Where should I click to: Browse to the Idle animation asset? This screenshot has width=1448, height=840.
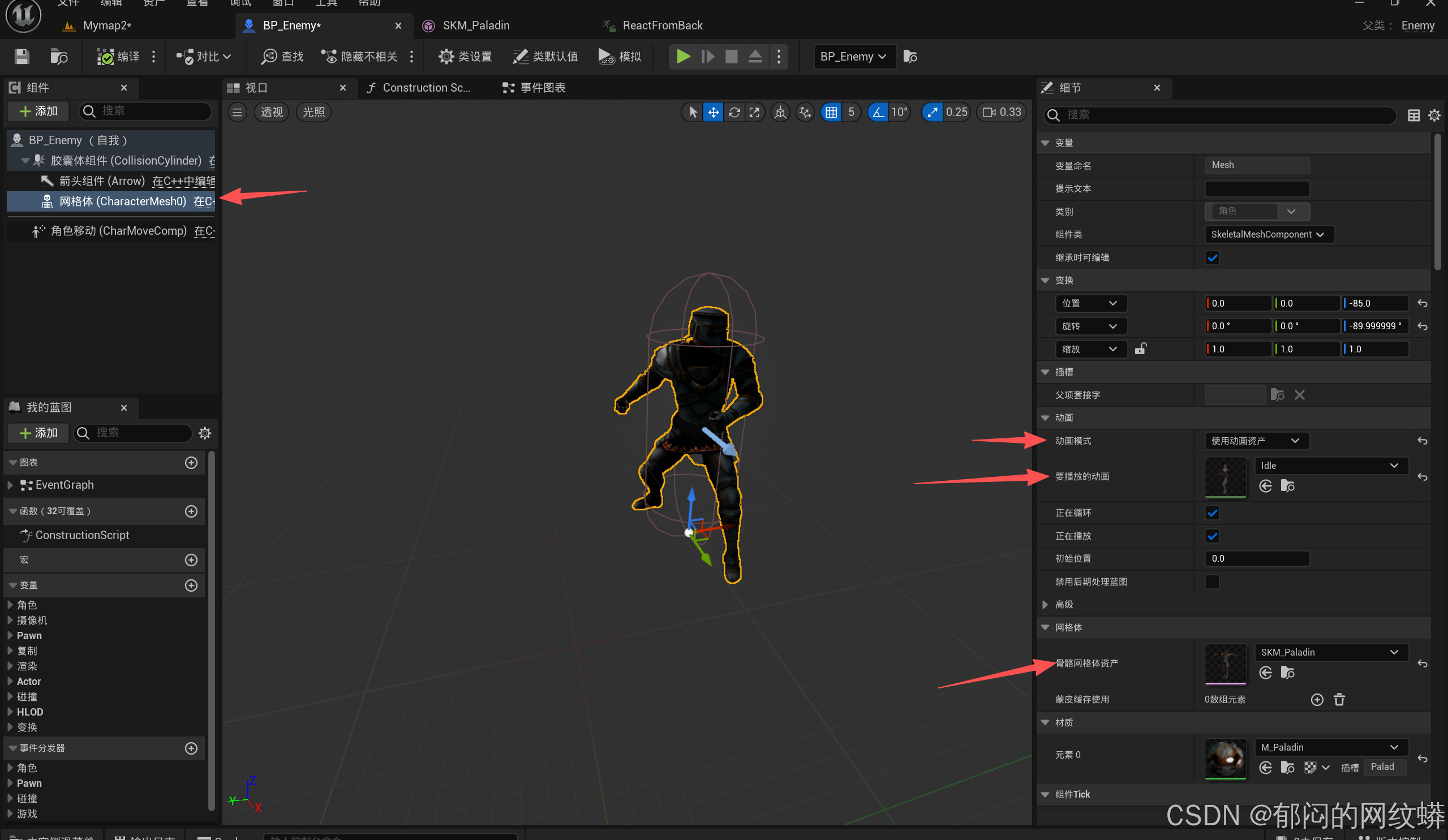point(1288,486)
